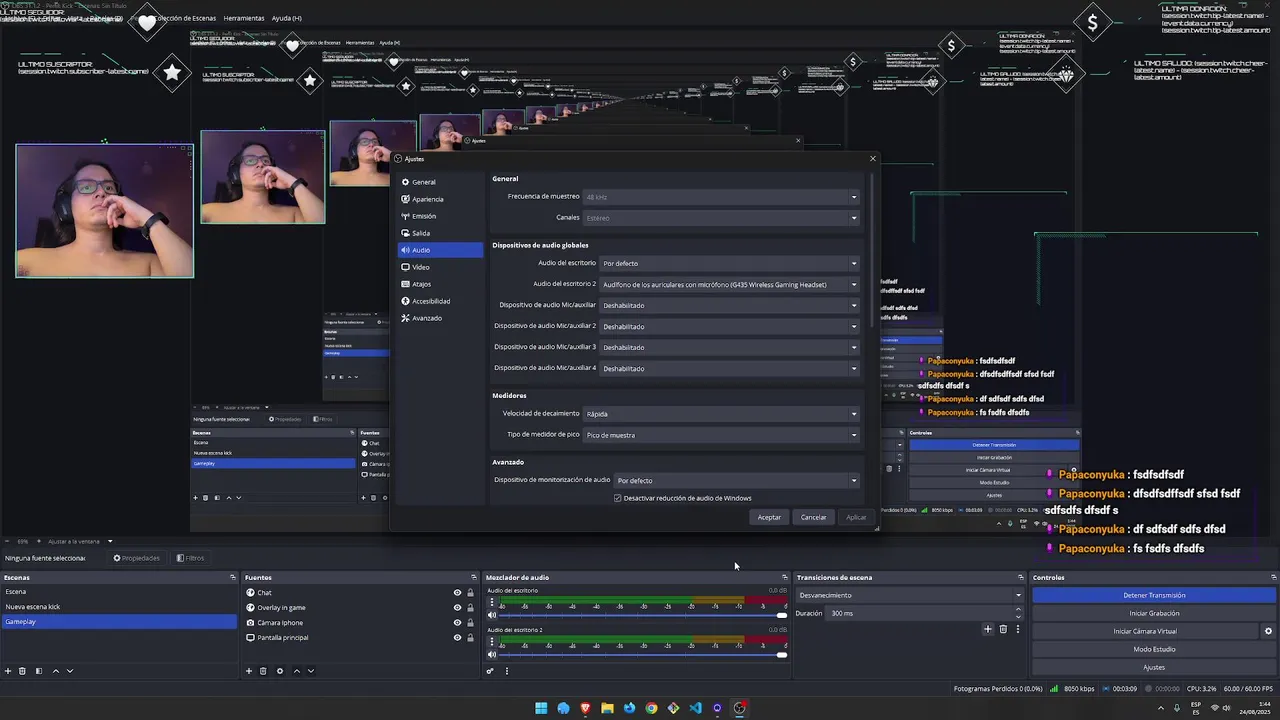Move scene up in Escenas toolbar
Screen dimensions: 1280x720
(x=55, y=671)
